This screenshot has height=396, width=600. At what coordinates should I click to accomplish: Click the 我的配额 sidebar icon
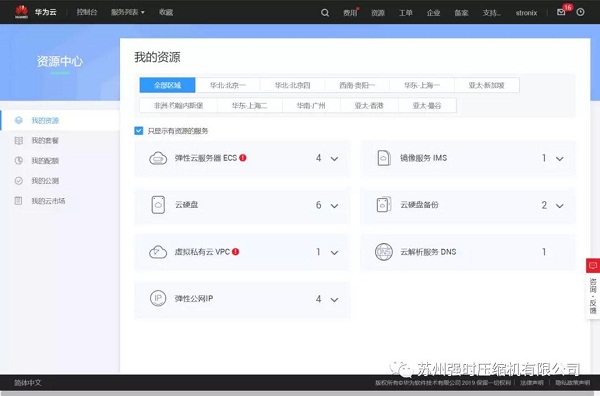click(18, 160)
